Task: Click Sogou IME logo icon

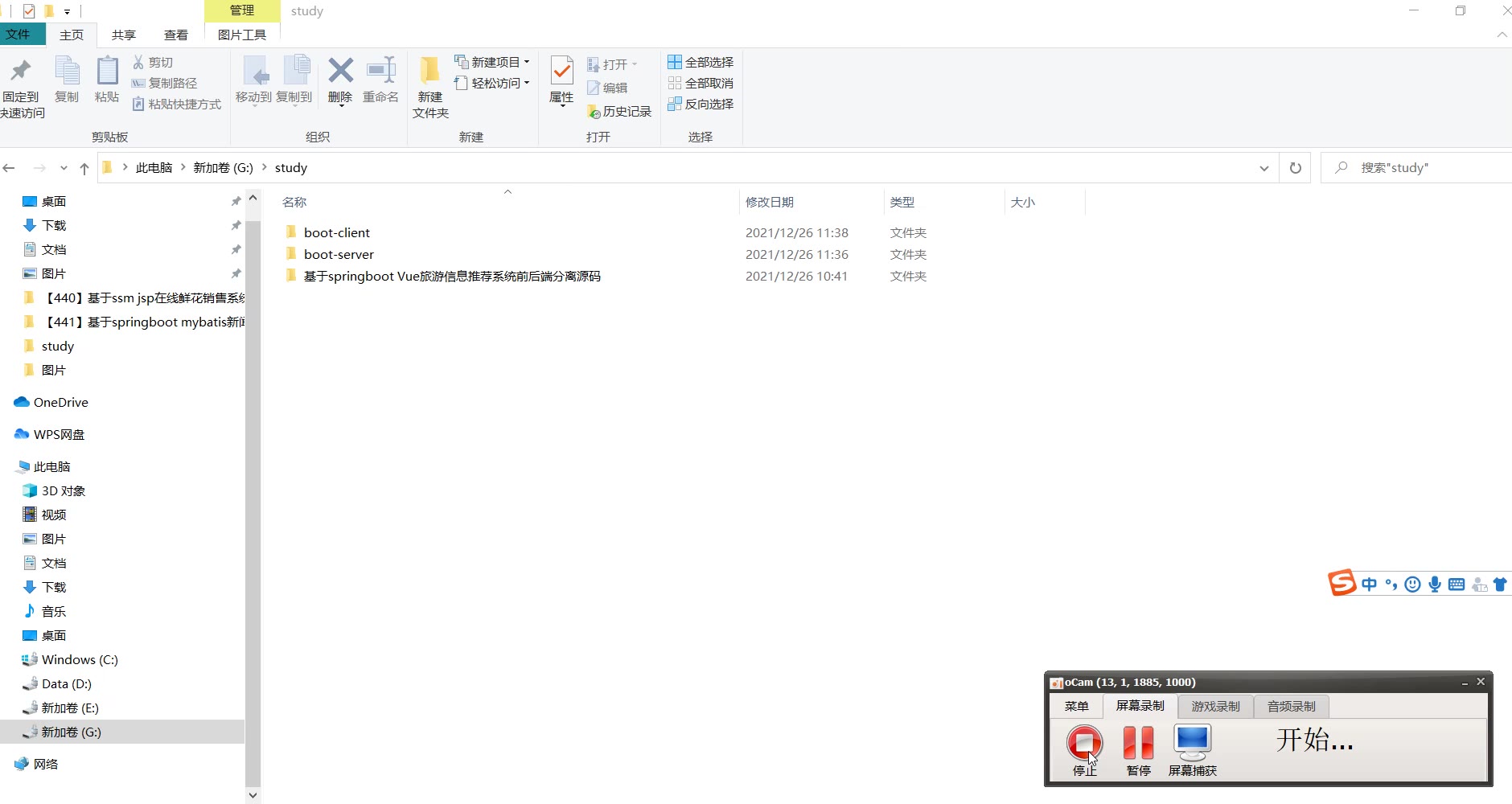Action: click(x=1341, y=583)
